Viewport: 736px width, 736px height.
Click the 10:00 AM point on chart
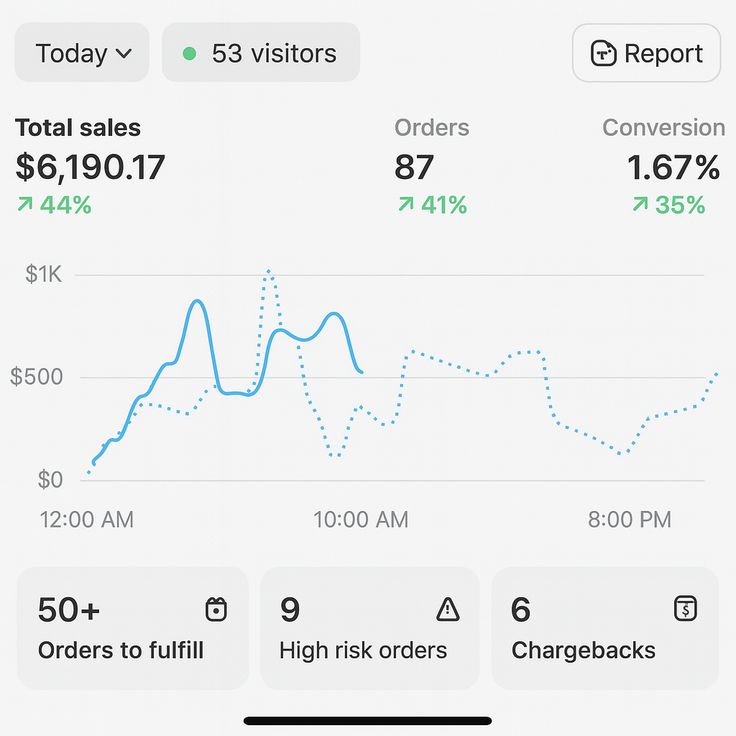[361, 372]
